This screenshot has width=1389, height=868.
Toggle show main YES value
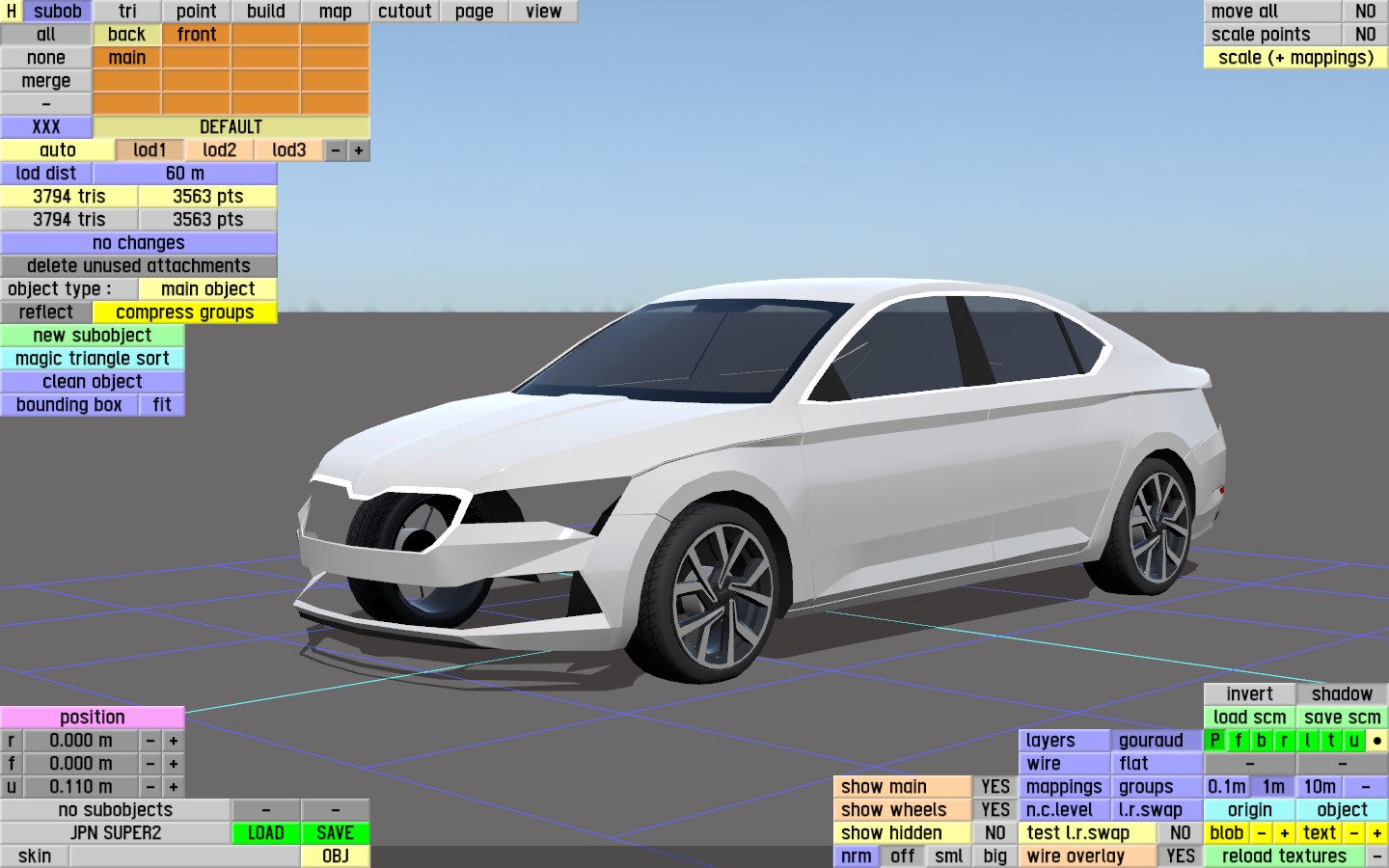coord(995,787)
